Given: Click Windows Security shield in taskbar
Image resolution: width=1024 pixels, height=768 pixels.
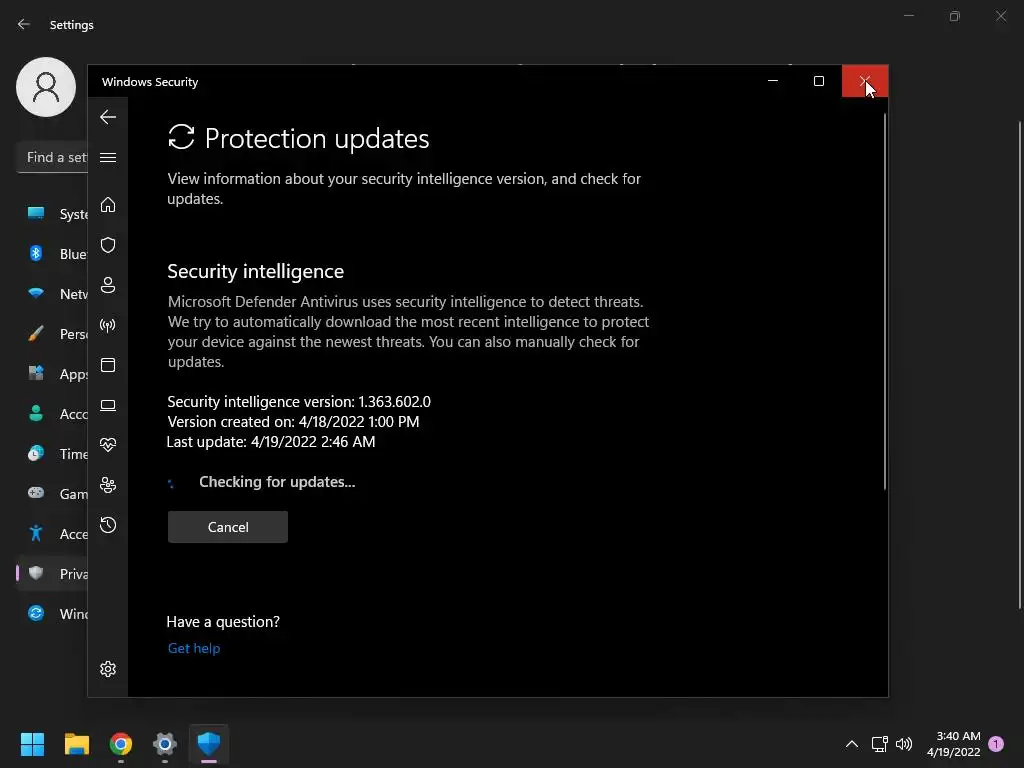Looking at the screenshot, I should click(209, 743).
